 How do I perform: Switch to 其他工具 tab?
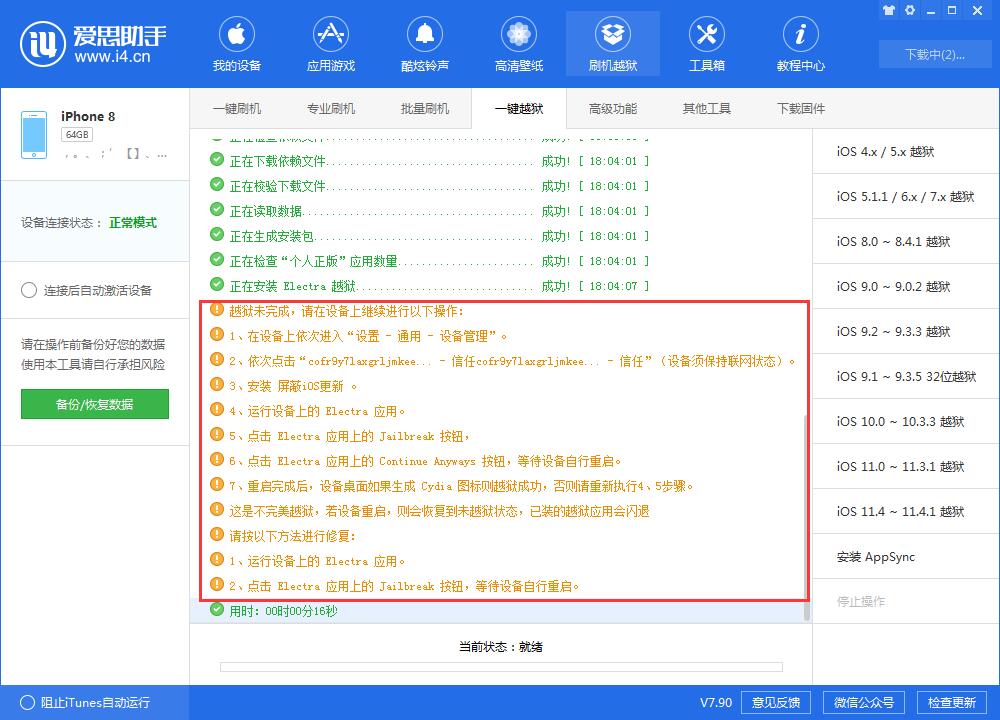point(707,108)
